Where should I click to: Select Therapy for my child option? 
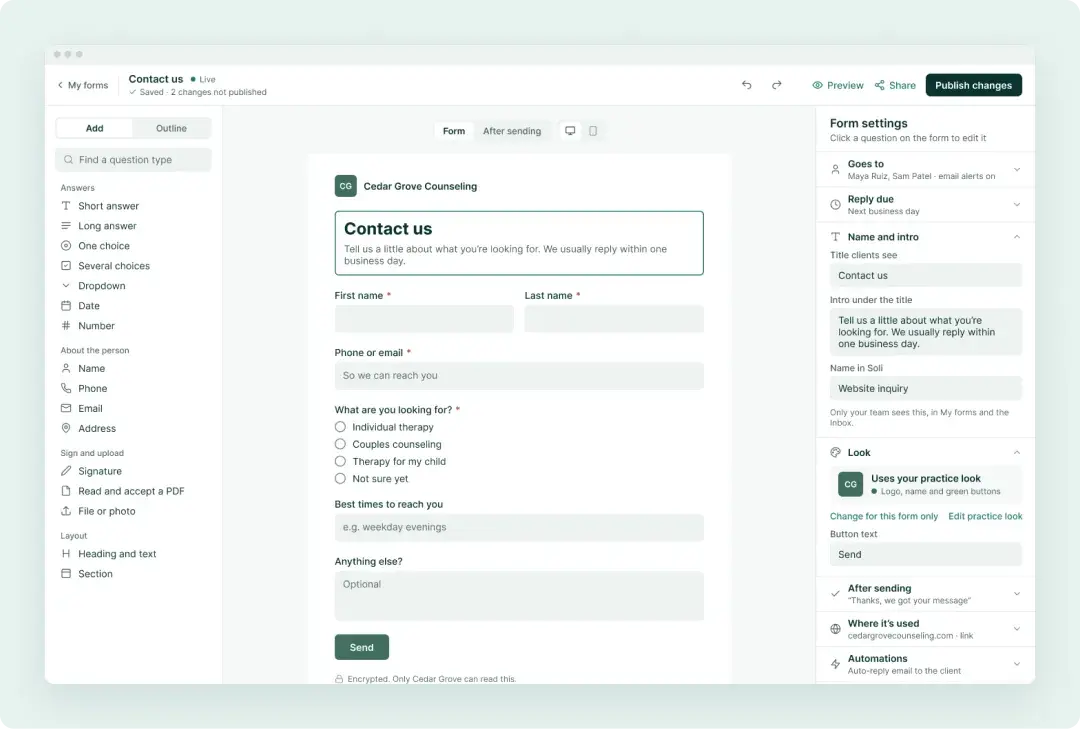340,462
